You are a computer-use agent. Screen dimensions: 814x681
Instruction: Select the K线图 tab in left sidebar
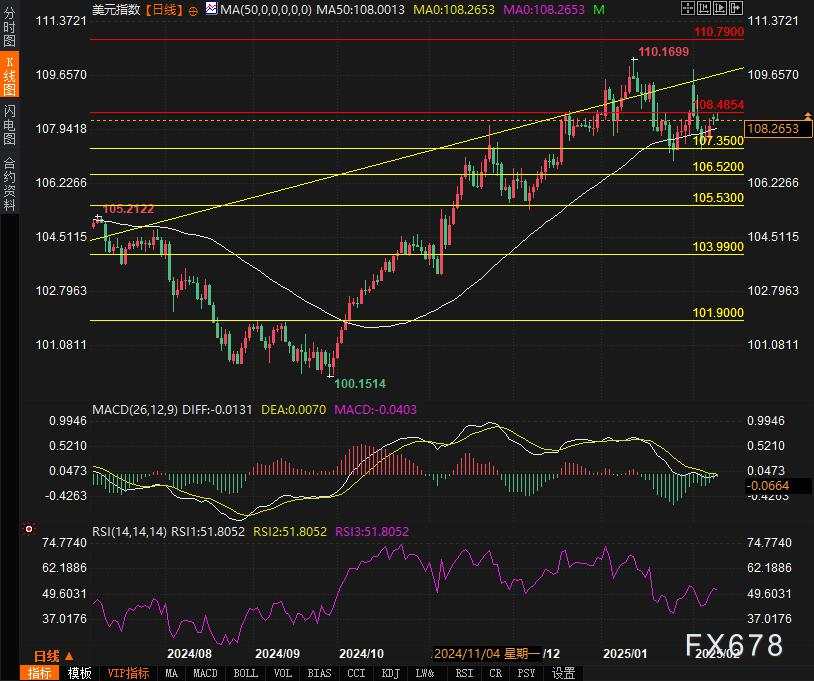(9, 75)
